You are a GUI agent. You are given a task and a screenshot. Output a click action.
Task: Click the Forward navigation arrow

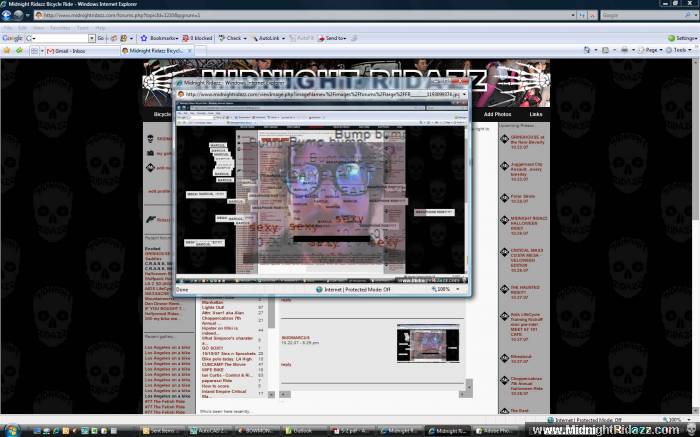point(18,15)
